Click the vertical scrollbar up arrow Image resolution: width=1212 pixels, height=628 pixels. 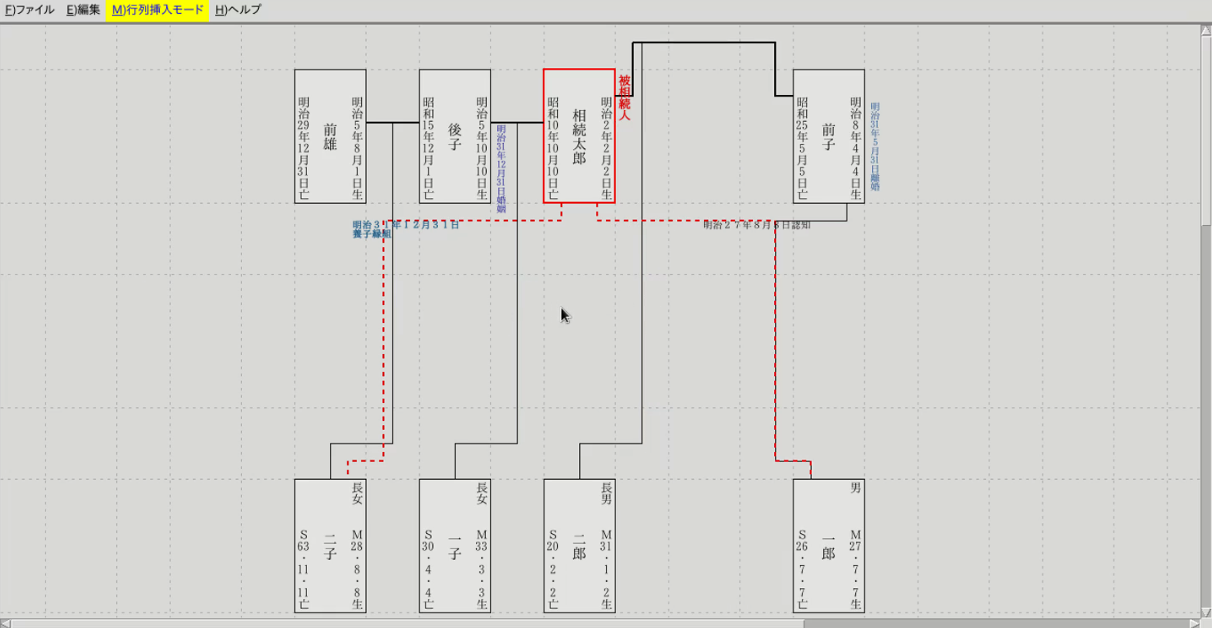(x=1205, y=31)
